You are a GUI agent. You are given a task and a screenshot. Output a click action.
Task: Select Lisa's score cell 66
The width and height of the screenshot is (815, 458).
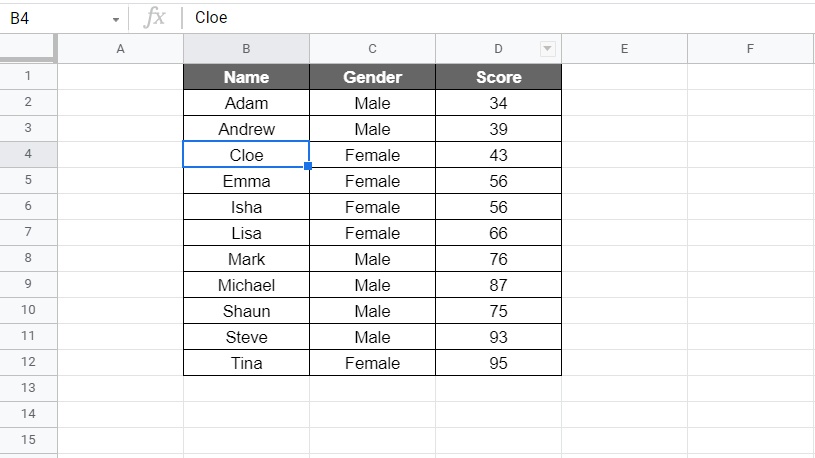(x=498, y=233)
